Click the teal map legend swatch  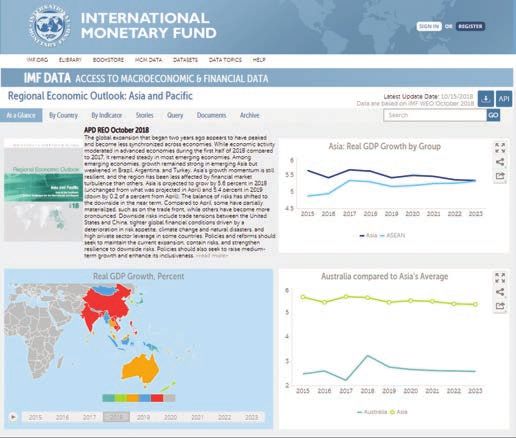pos(109,398)
